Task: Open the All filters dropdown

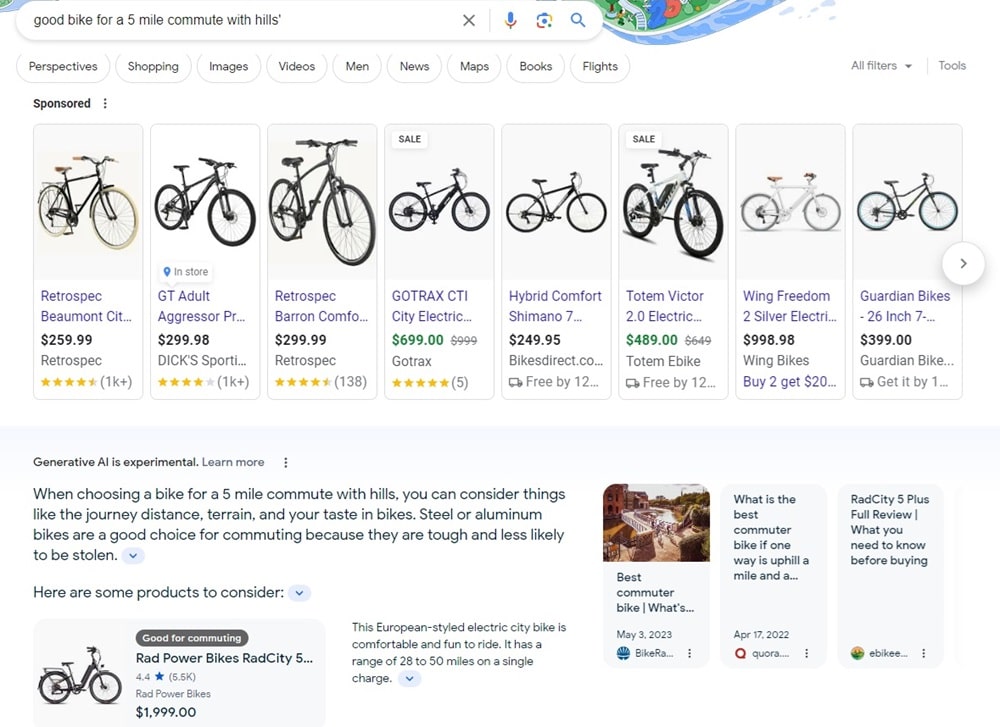Action: click(x=879, y=66)
